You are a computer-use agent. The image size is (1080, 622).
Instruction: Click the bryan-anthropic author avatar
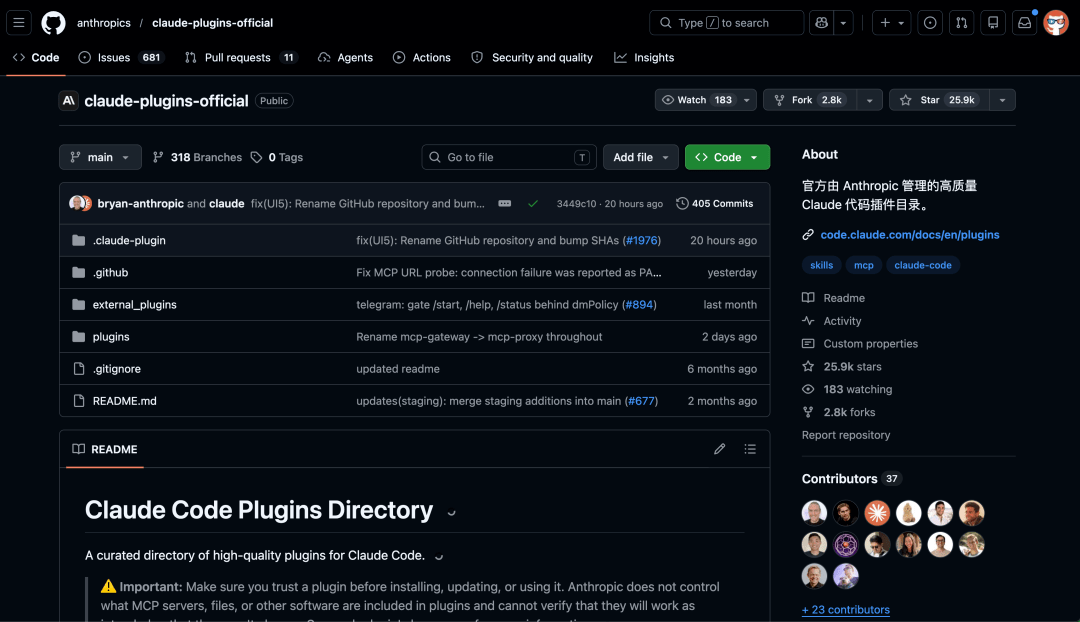[x=76, y=203]
